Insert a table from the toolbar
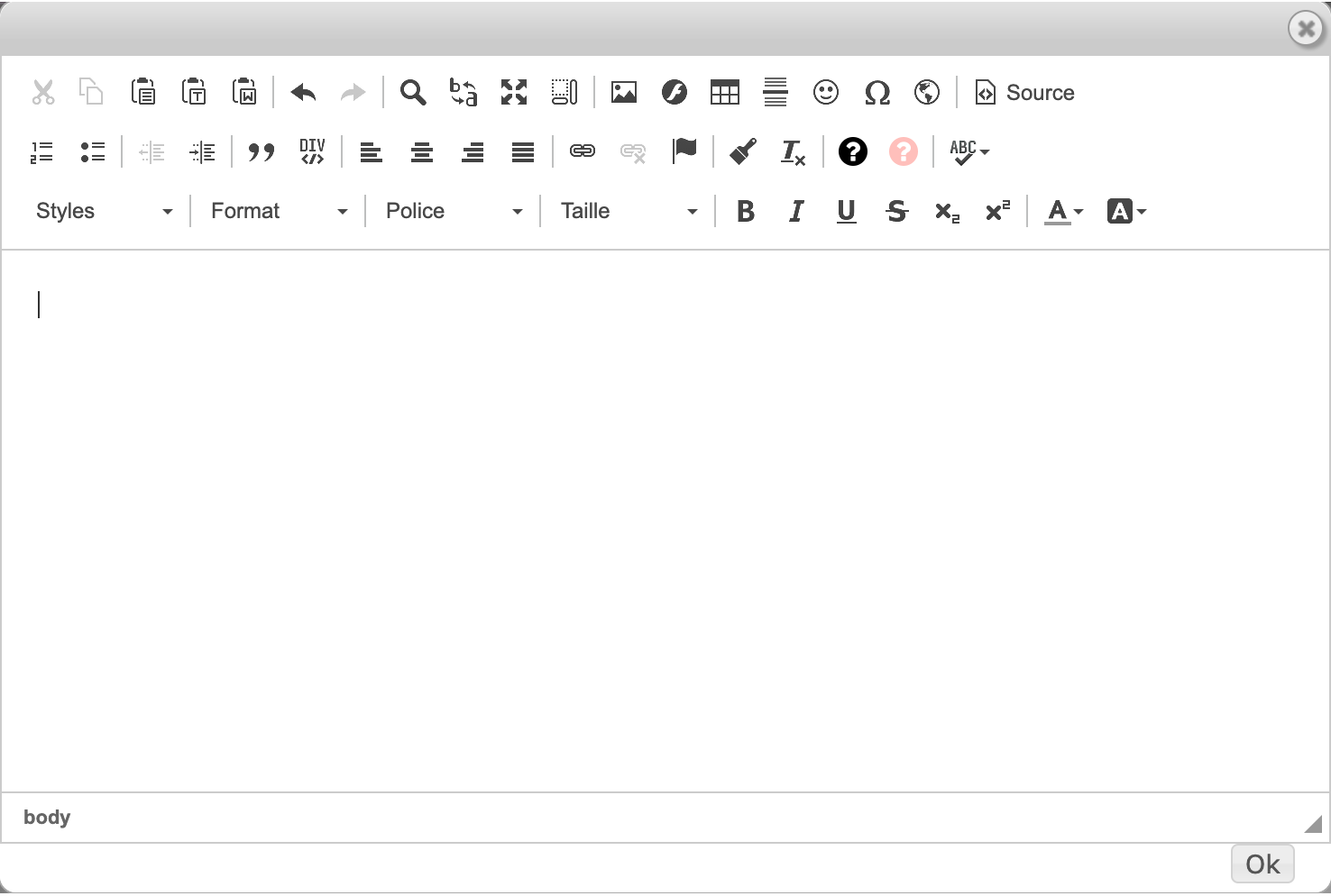Screen dimensions: 1331x896 [x=724, y=92]
